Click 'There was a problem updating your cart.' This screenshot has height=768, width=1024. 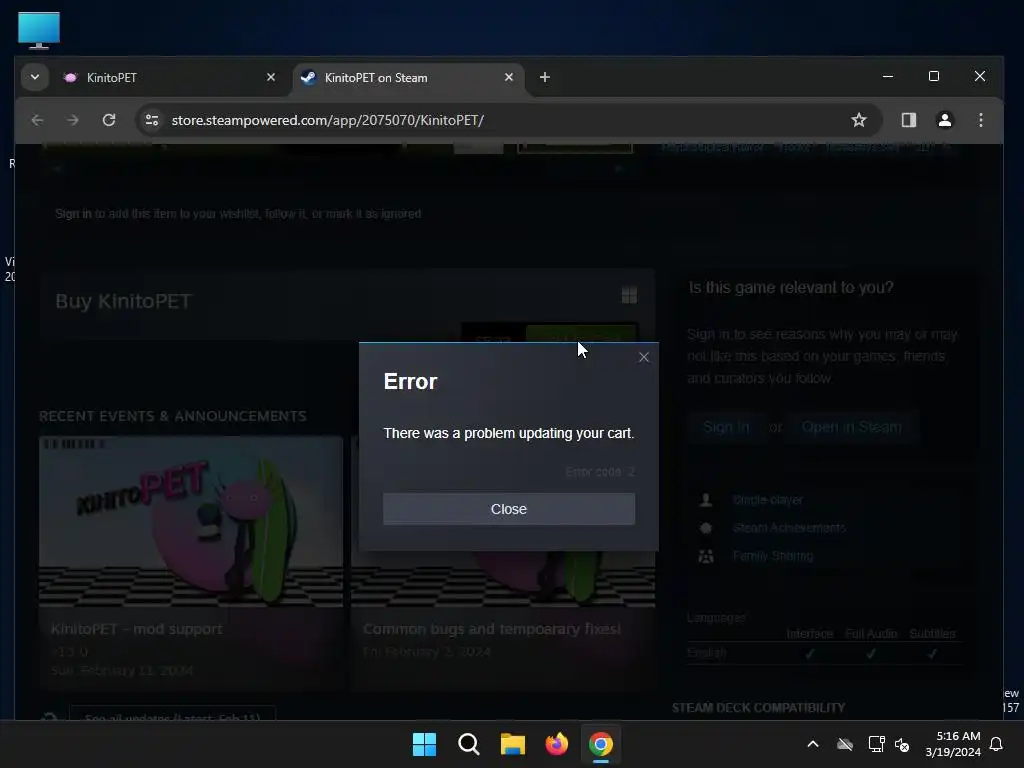tap(509, 433)
